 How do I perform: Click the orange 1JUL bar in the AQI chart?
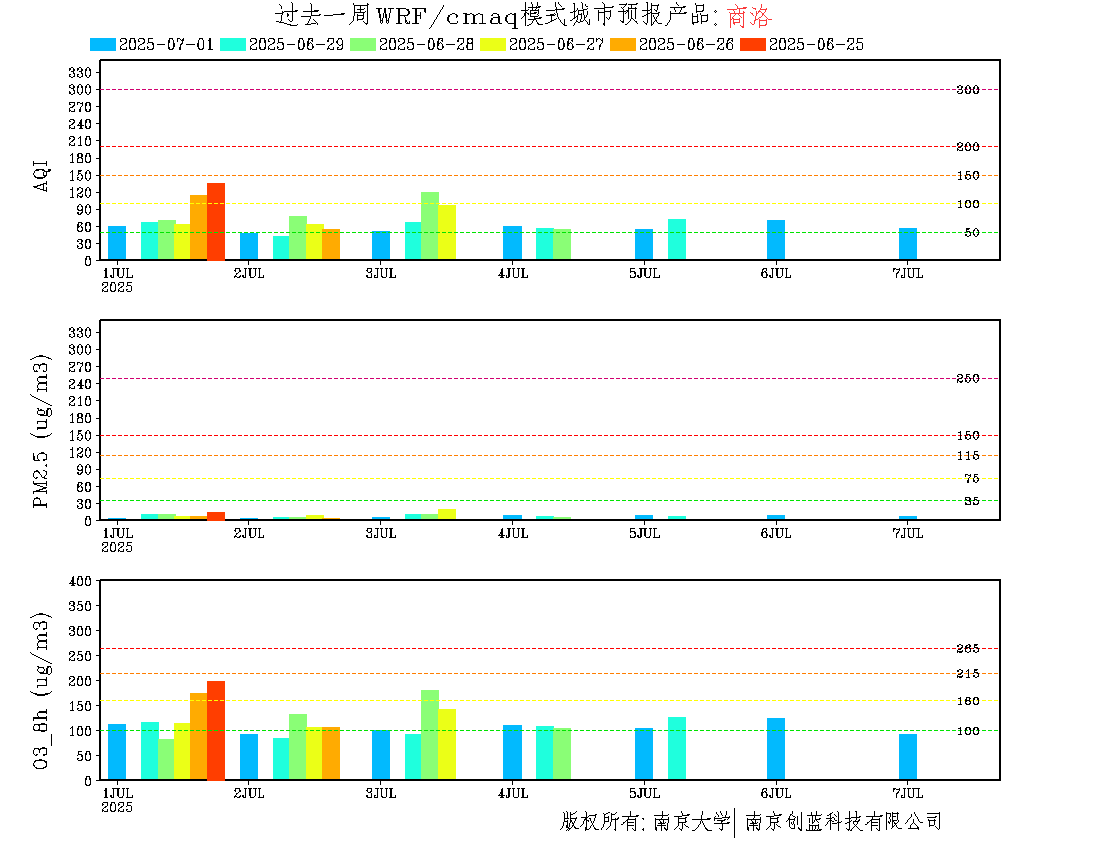pos(199,228)
